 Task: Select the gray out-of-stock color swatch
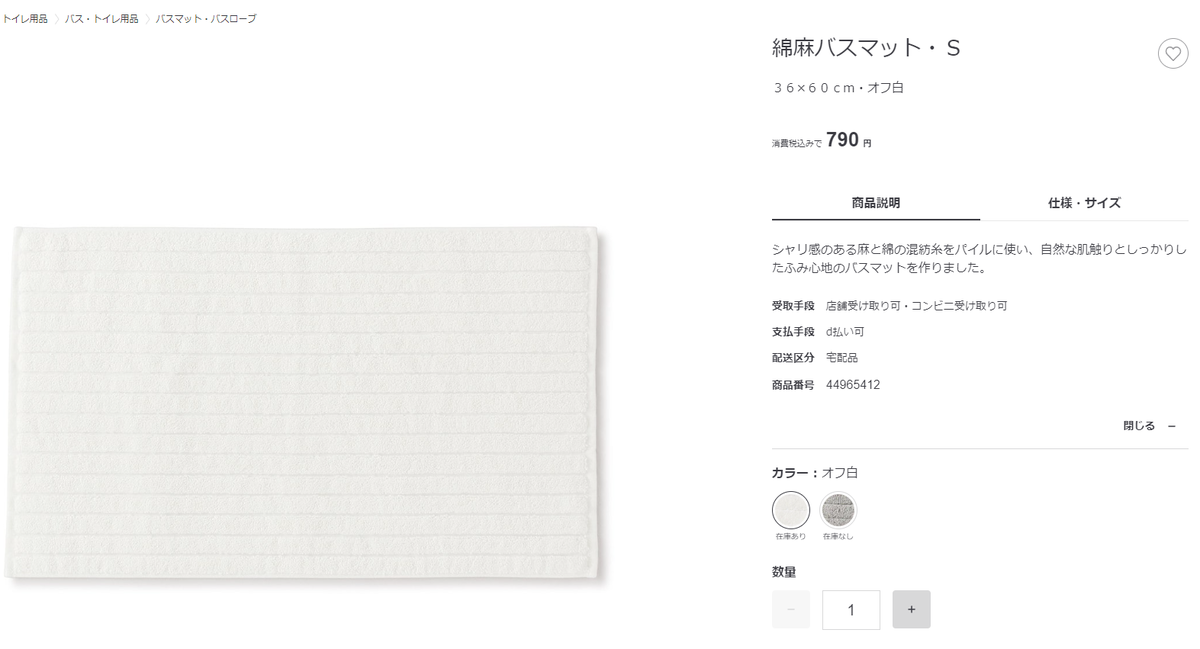pos(838,510)
